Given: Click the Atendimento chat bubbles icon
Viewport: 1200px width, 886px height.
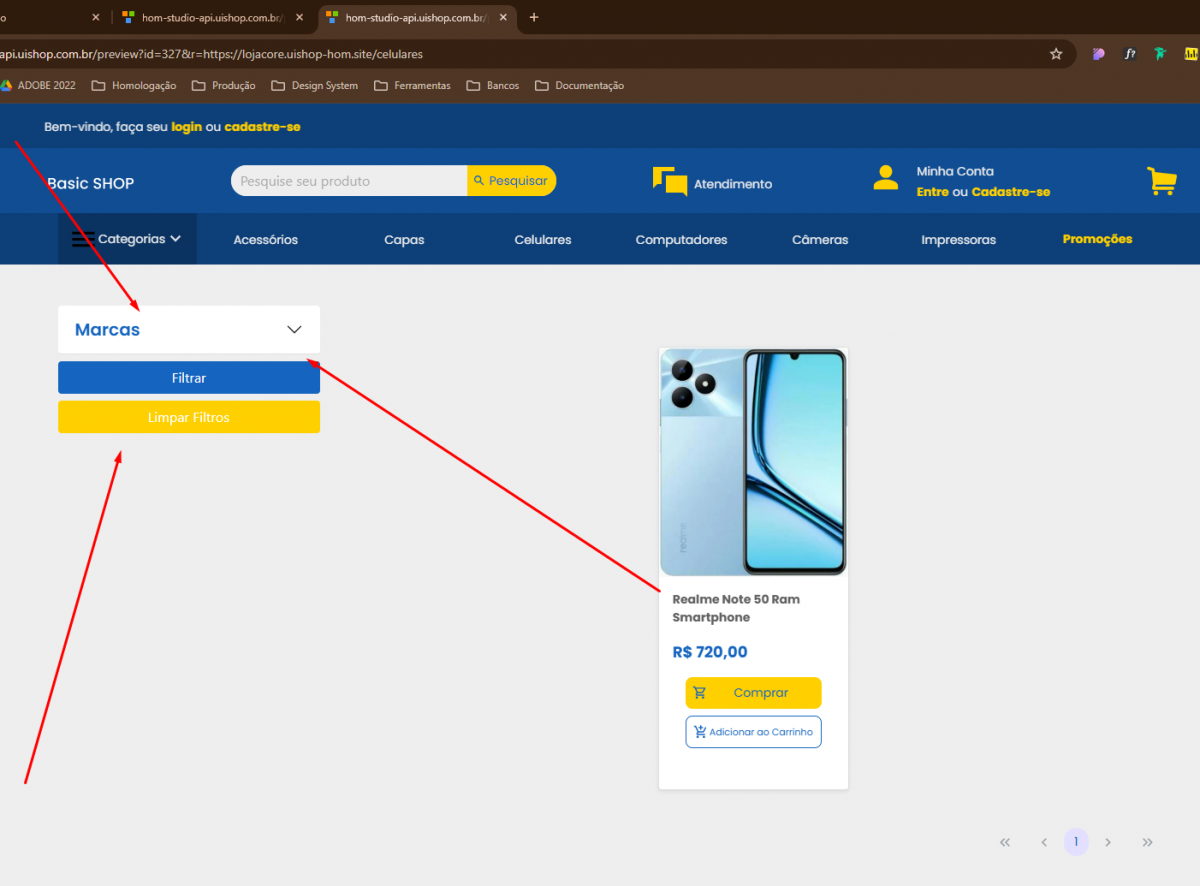Looking at the screenshot, I should (669, 182).
